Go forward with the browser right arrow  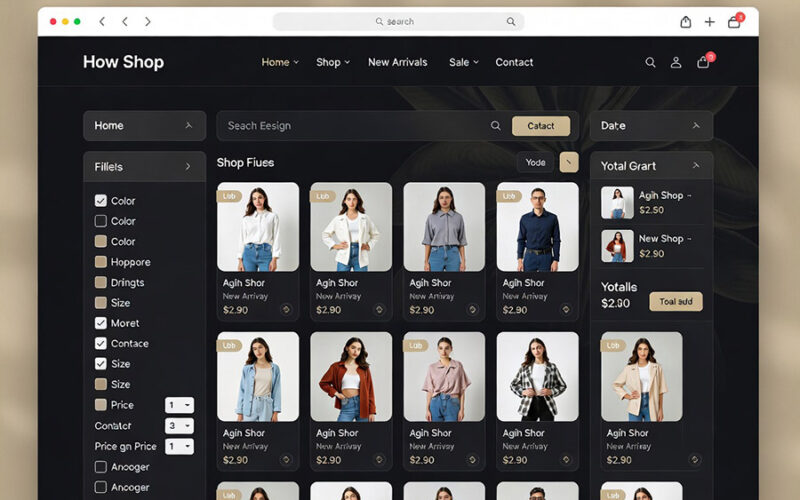tap(147, 21)
